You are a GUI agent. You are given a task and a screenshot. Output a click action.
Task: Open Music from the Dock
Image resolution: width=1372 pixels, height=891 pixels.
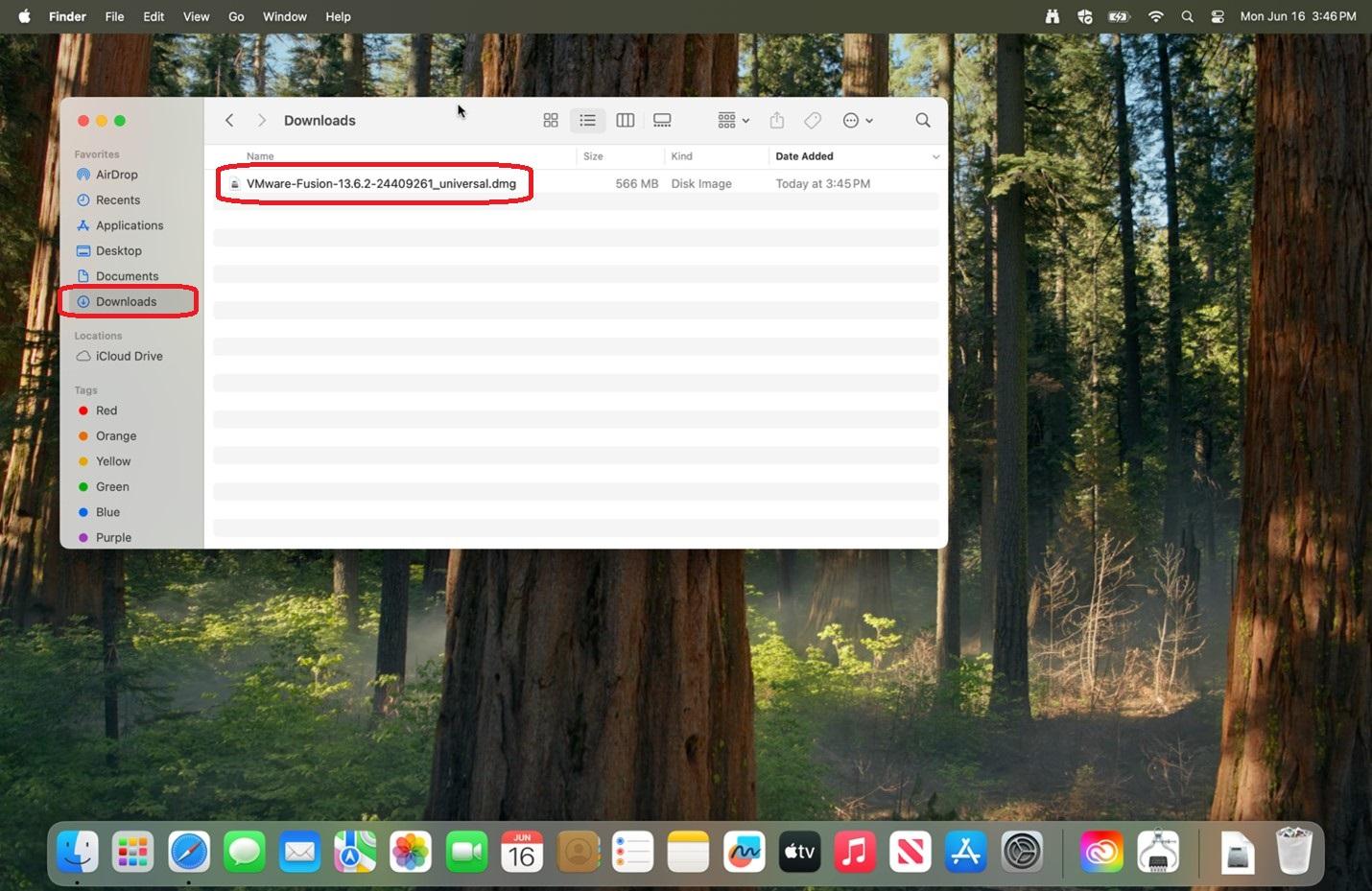pyautogui.click(x=855, y=852)
